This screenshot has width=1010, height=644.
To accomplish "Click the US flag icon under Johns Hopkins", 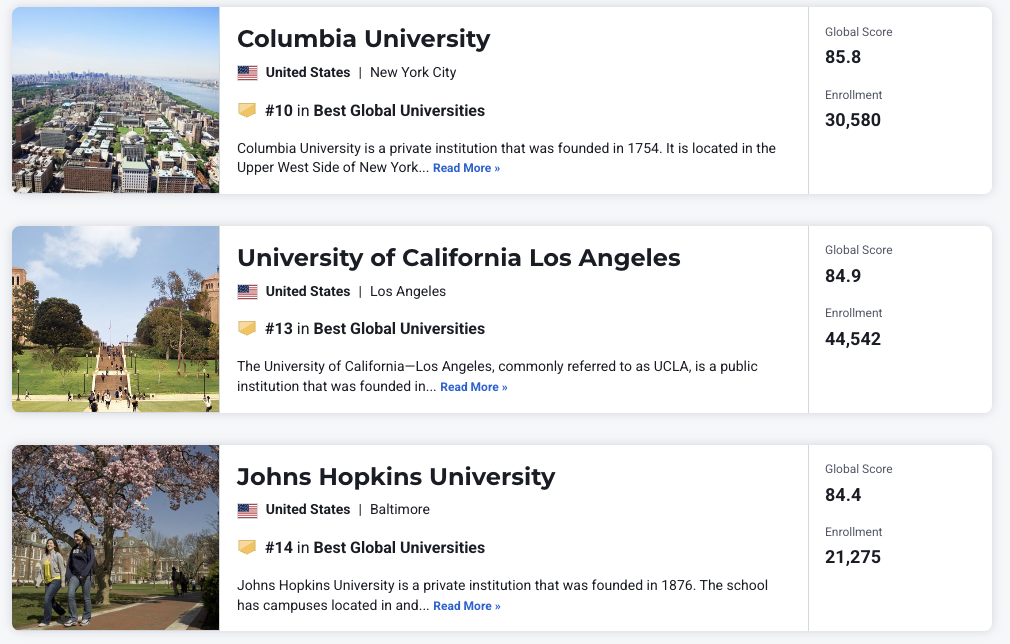I will pyautogui.click(x=247, y=510).
